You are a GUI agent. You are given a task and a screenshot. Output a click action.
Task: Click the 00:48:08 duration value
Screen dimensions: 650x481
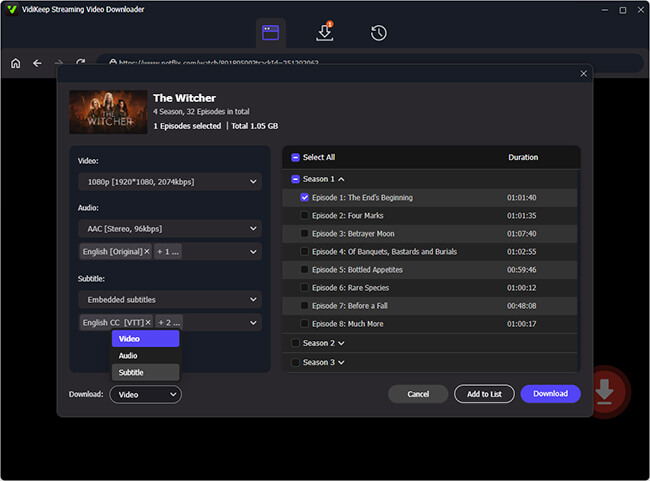pyautogui.click(x=521, y=306)
